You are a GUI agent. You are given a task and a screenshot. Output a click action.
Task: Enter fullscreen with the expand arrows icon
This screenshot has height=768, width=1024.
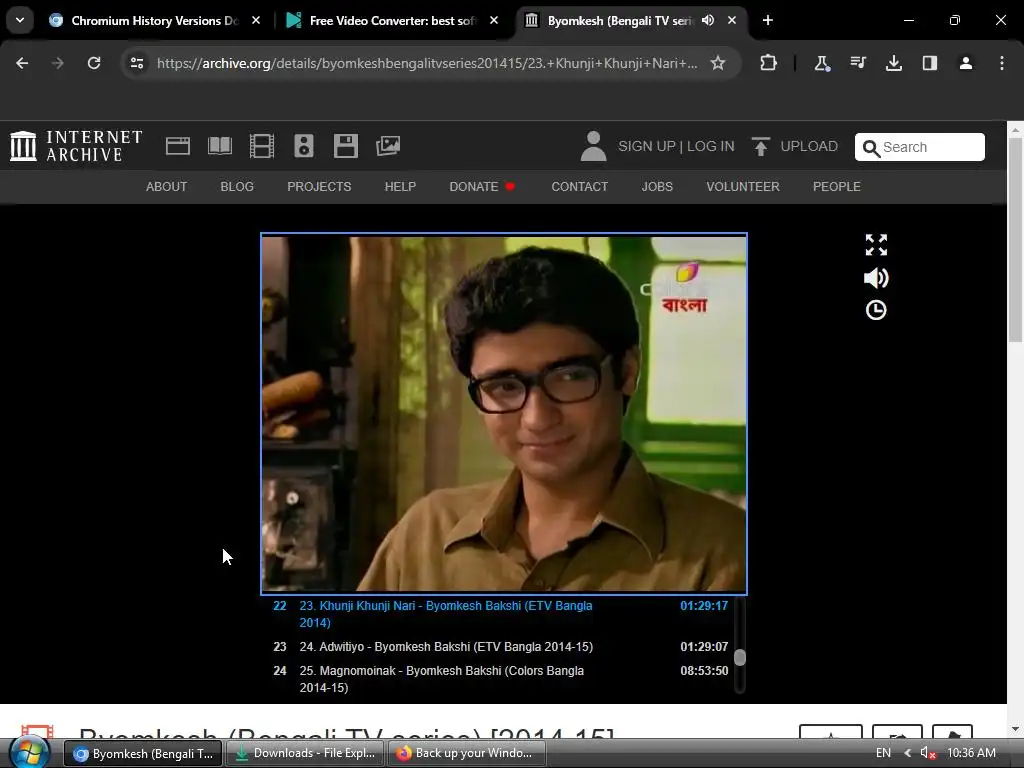pos(876,245)
